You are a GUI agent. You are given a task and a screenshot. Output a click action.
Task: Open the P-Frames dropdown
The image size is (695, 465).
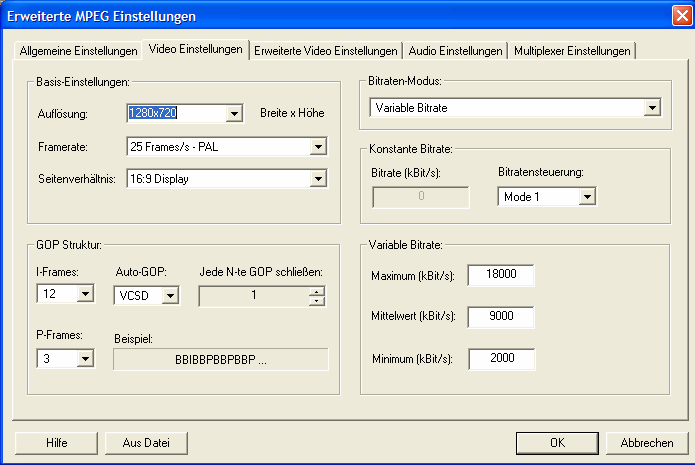click(x=85, y=359)
